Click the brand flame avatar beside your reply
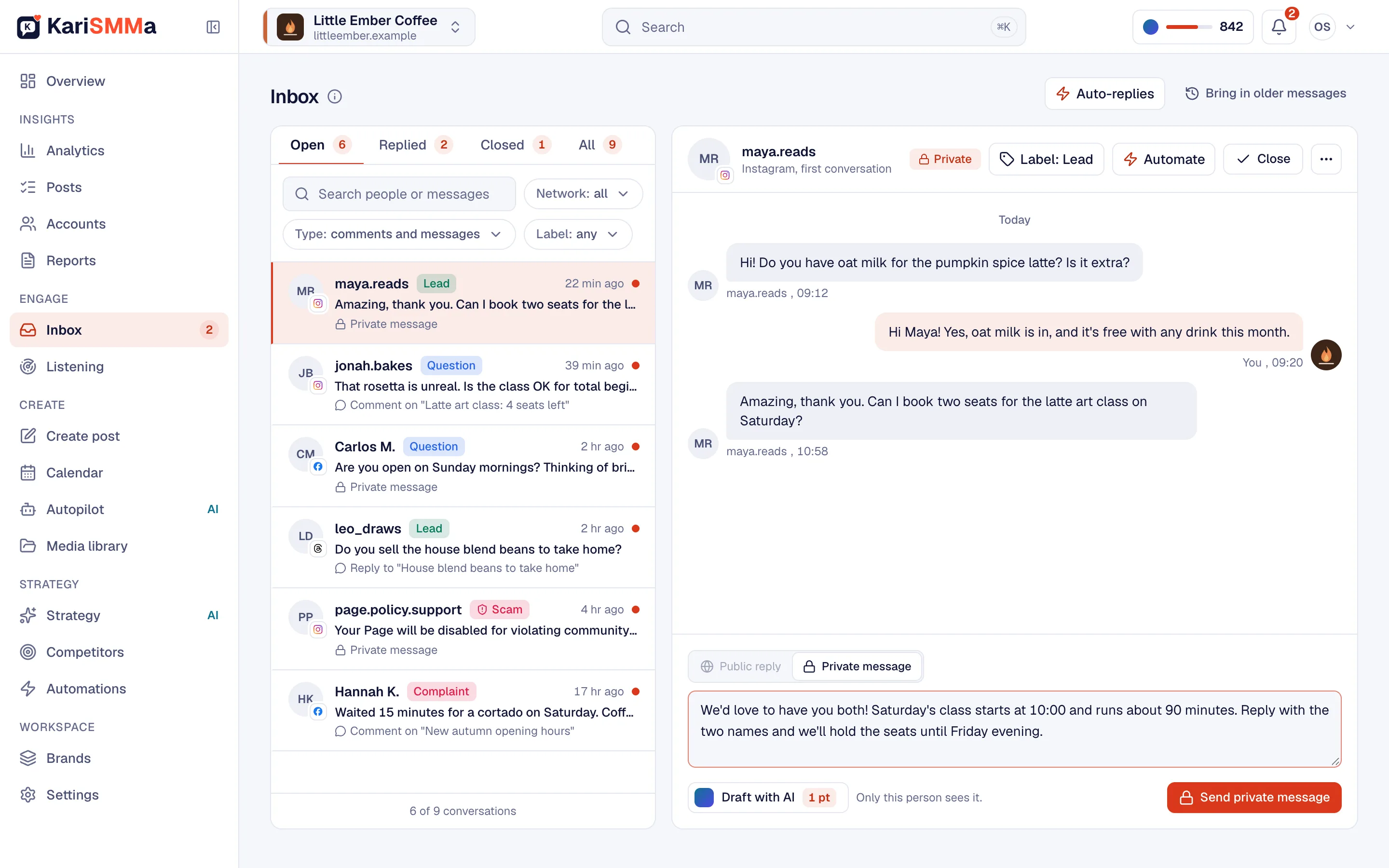This screenshot has width=1389, height=868. [x=1326, y=355]
